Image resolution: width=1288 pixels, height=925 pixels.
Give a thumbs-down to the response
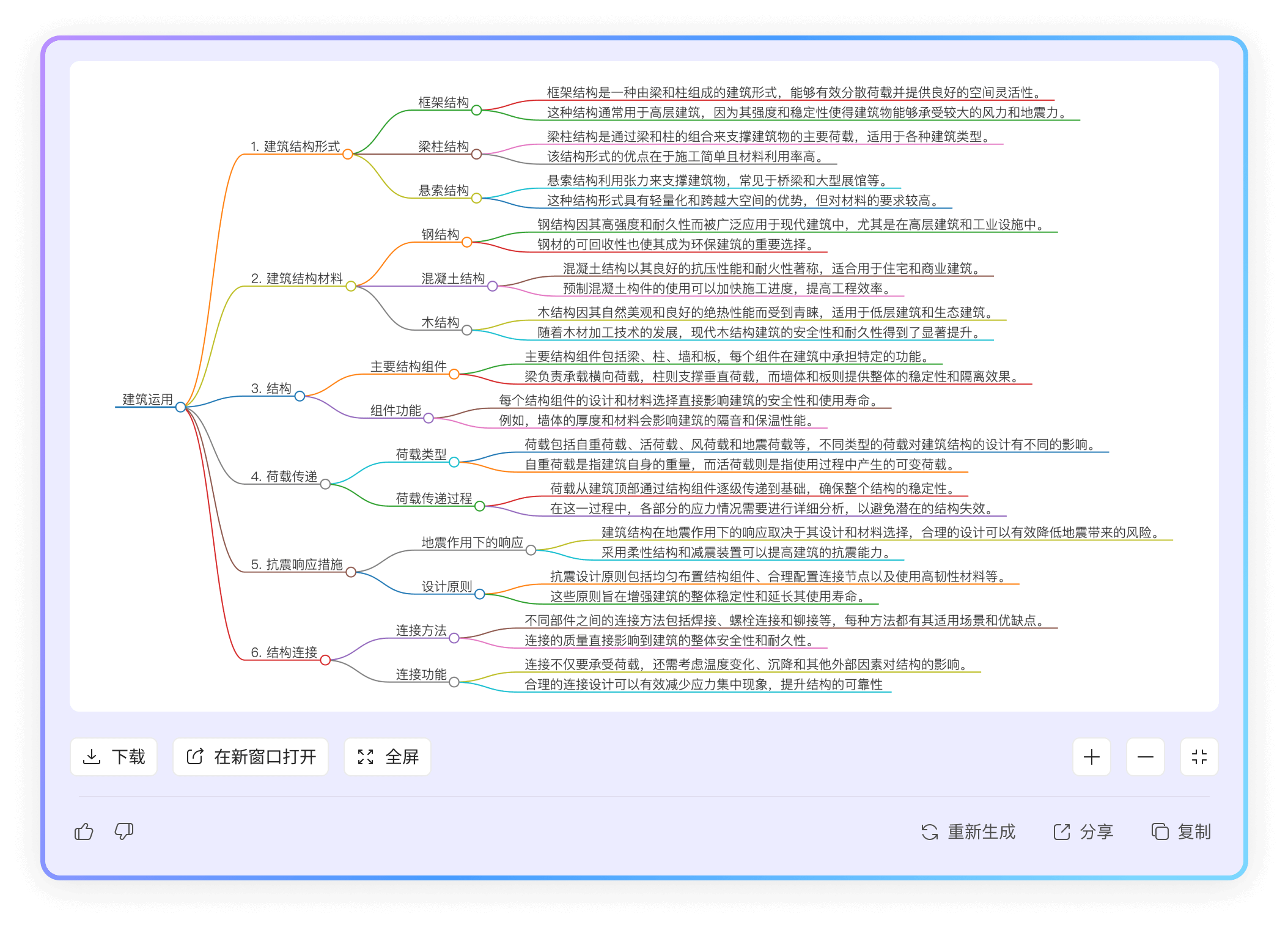[x=124, y=831]
